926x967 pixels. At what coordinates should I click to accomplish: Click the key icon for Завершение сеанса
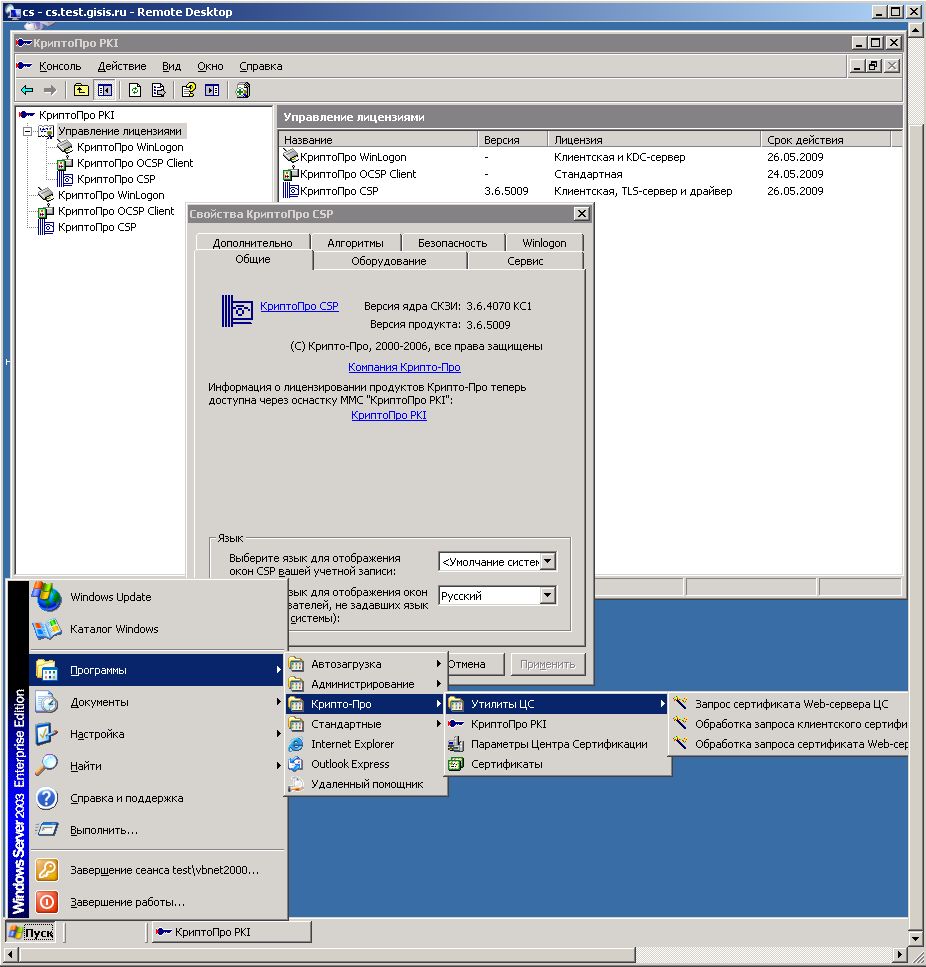coord(47,870)
